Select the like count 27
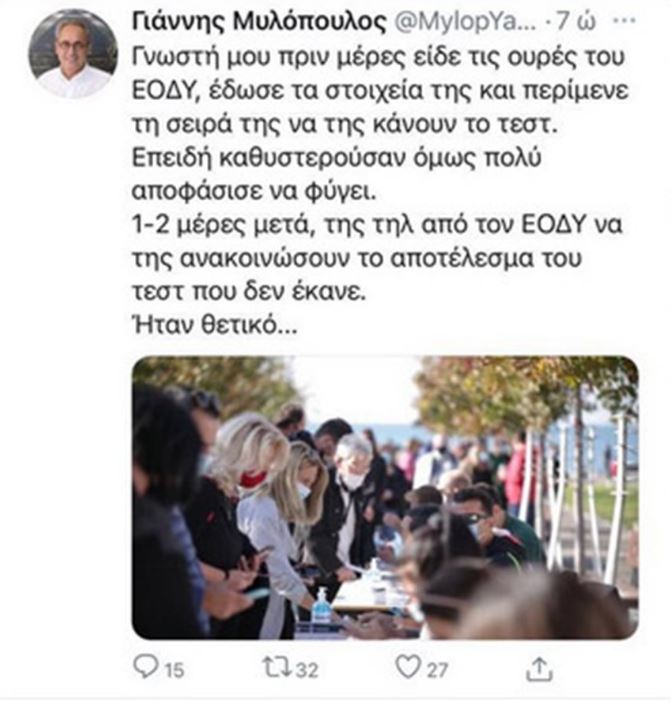671x721 pixels. 437,670
